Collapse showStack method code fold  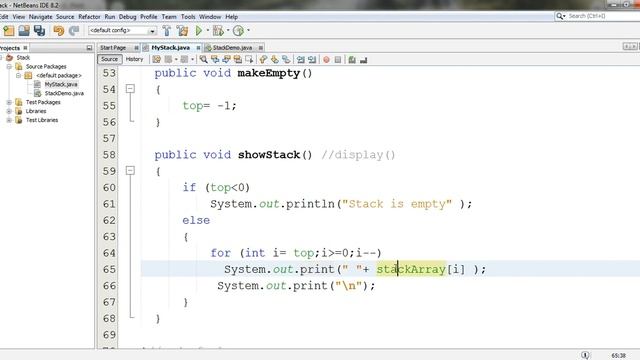tap(130, 170)
